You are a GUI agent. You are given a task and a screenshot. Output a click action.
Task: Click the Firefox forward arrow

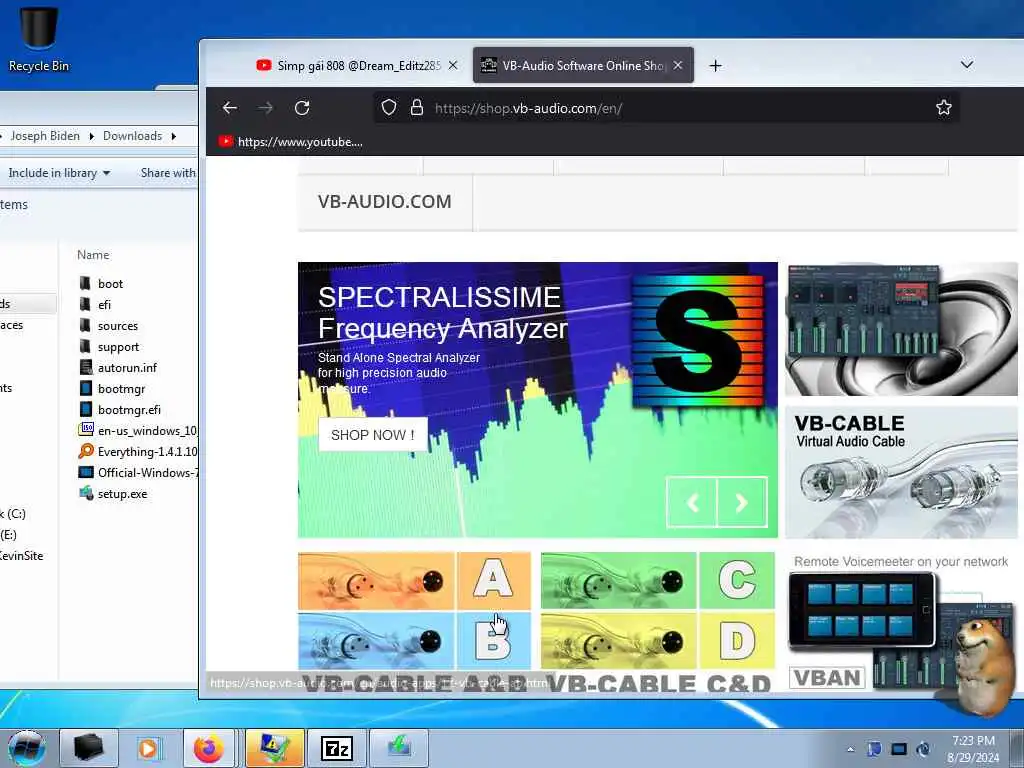[x=266, y=108]
